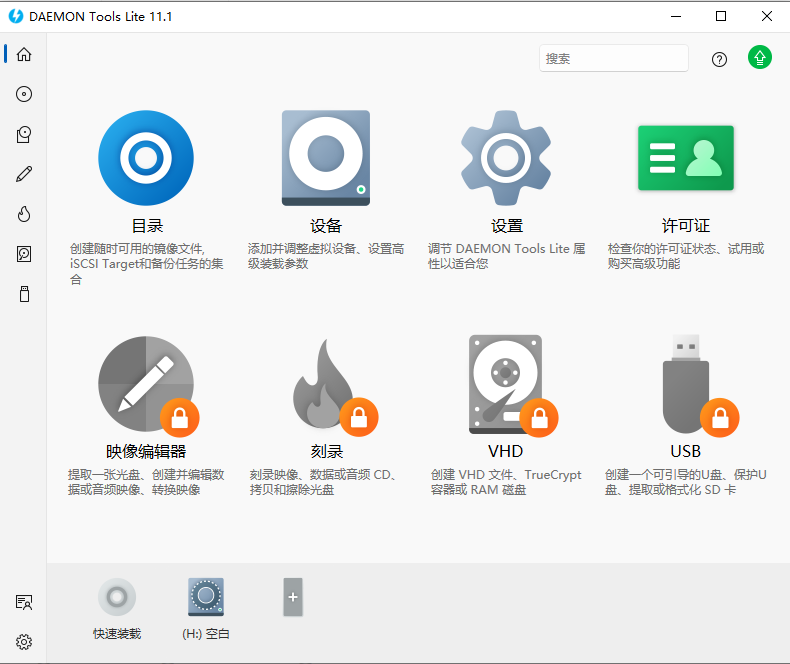This screenshot has height=664, width=790.
Task: Open the pencil Image Editor sidebar icon
Action: tap(24, 174)
